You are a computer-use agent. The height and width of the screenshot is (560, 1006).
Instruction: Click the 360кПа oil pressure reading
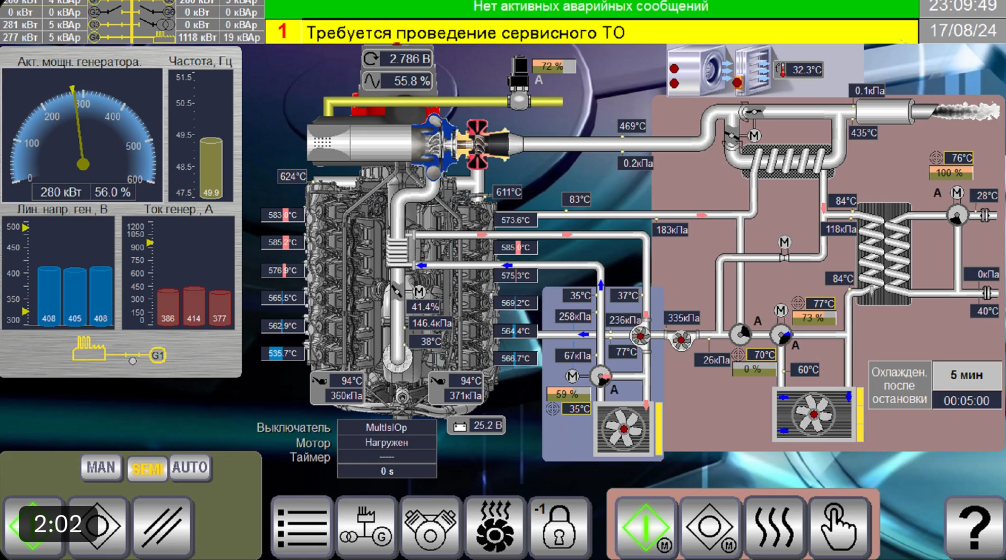[346, 396]
